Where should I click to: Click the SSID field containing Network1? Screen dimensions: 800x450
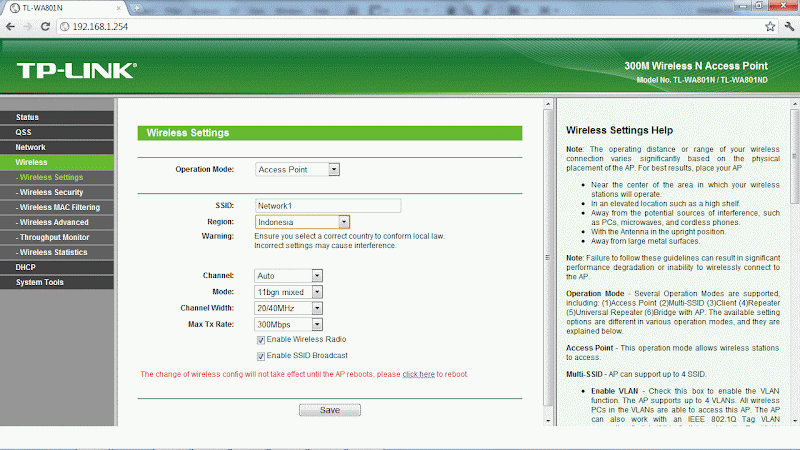[x=328, y=206]
